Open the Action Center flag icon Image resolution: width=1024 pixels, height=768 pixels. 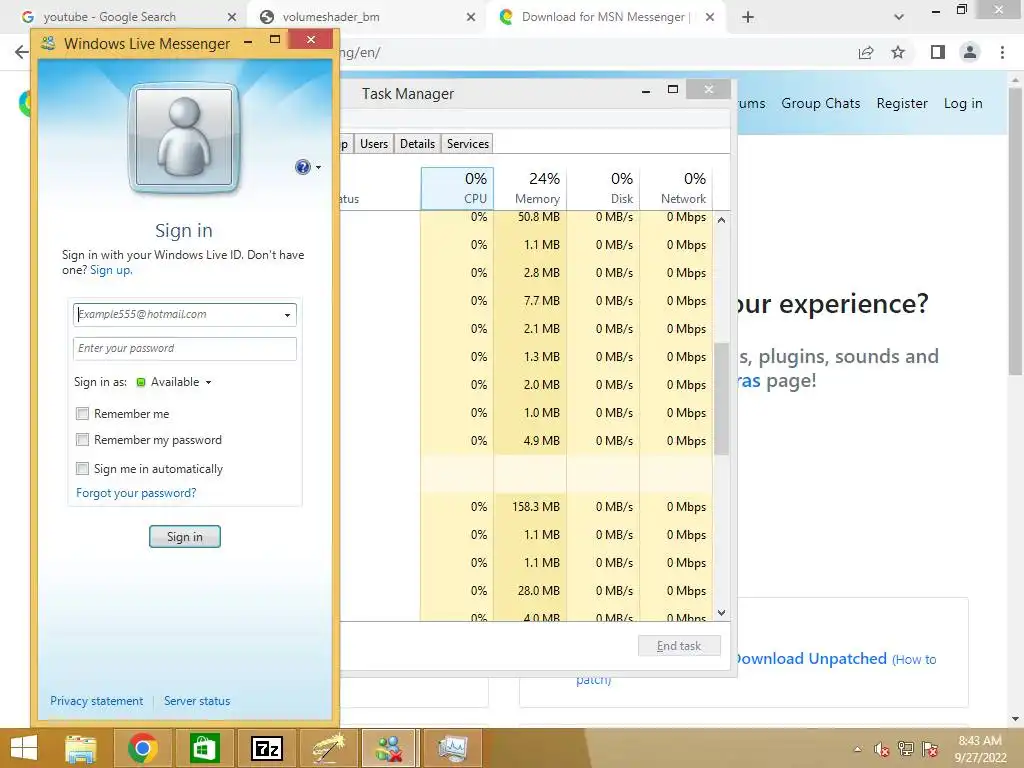[930, 749]
